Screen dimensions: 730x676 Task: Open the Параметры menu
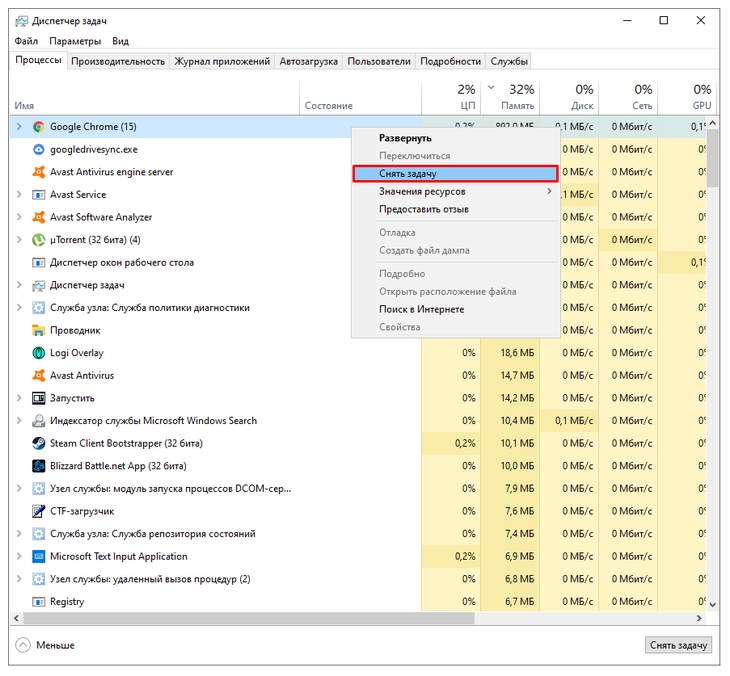coord(75,41)
